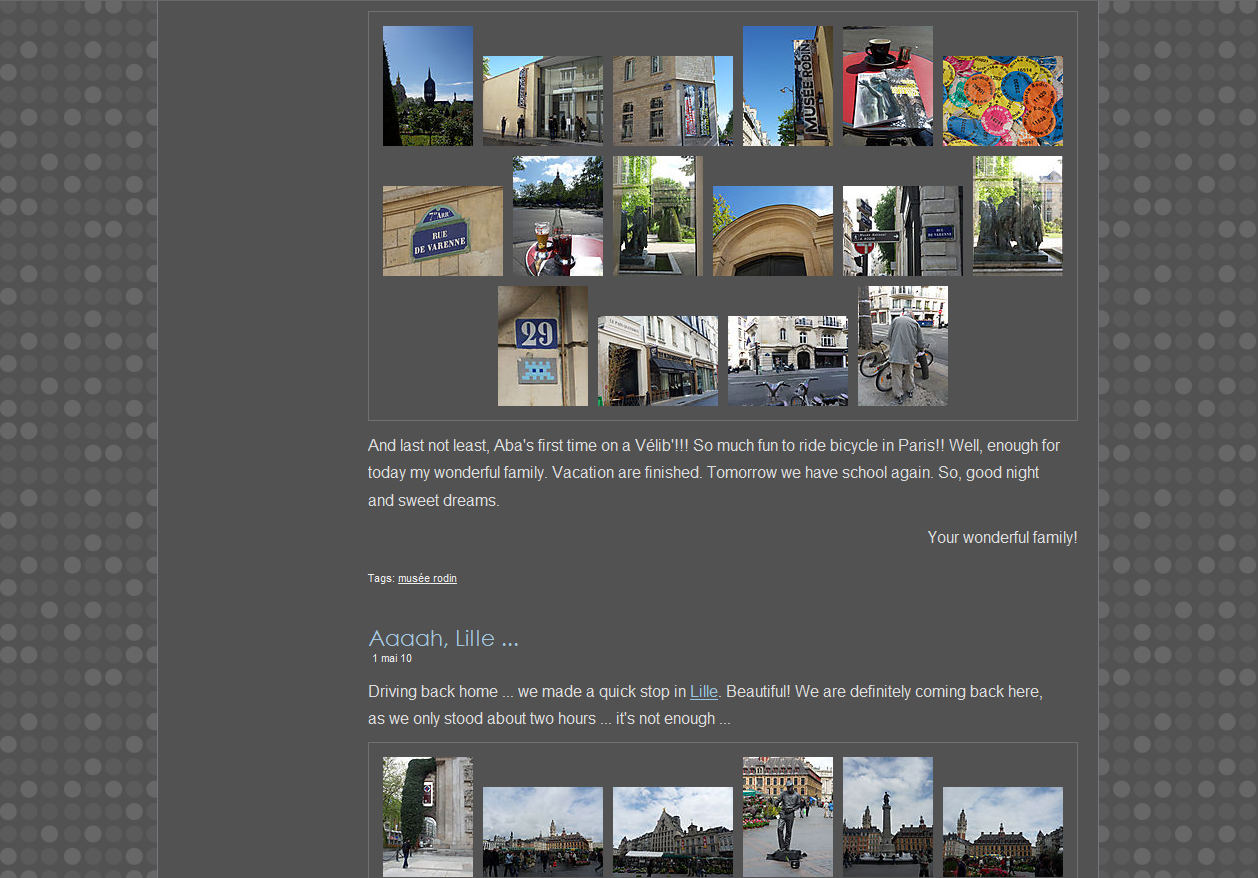
Task: View the drinks on café table photo
Action: (557, 216)
